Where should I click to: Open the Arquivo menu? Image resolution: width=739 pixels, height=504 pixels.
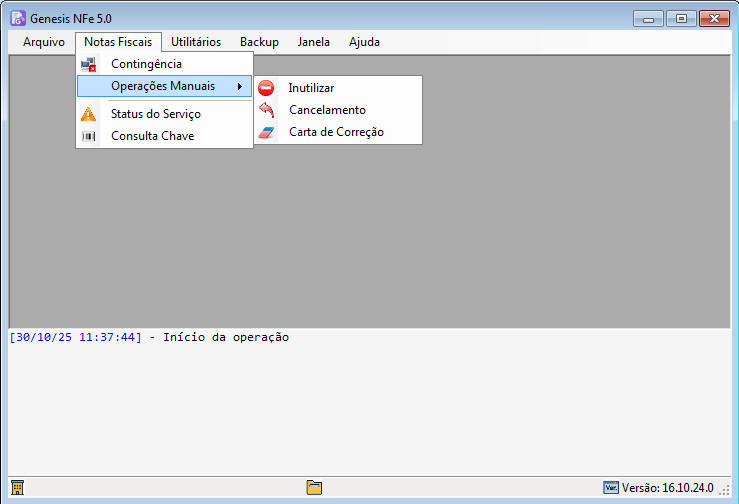(43, 42)
